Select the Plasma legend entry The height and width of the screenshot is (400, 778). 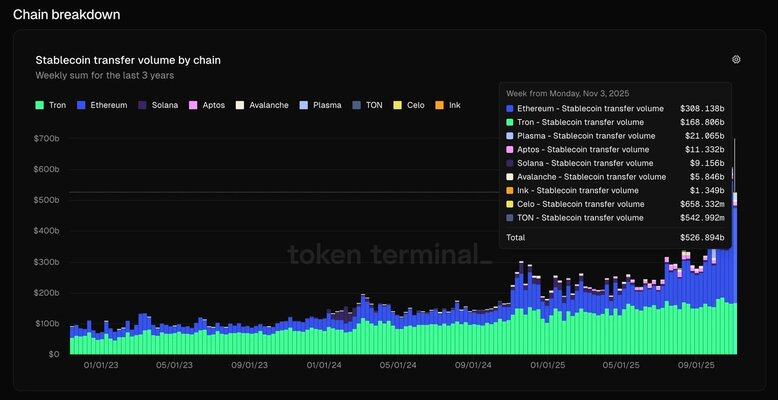point(320,105)
